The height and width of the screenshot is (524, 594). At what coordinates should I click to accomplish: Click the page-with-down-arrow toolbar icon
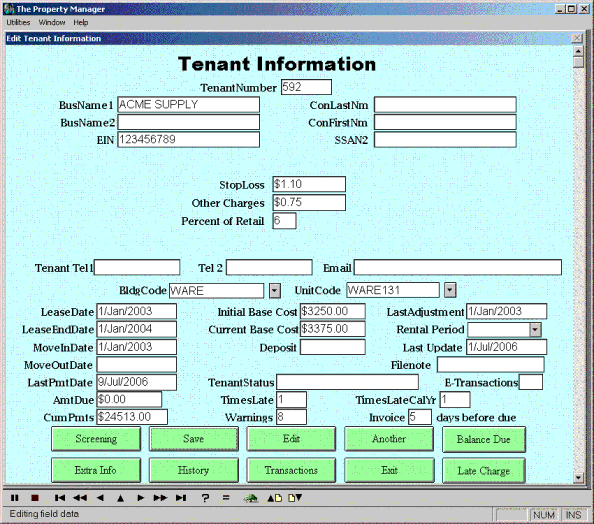pos(295,498)
